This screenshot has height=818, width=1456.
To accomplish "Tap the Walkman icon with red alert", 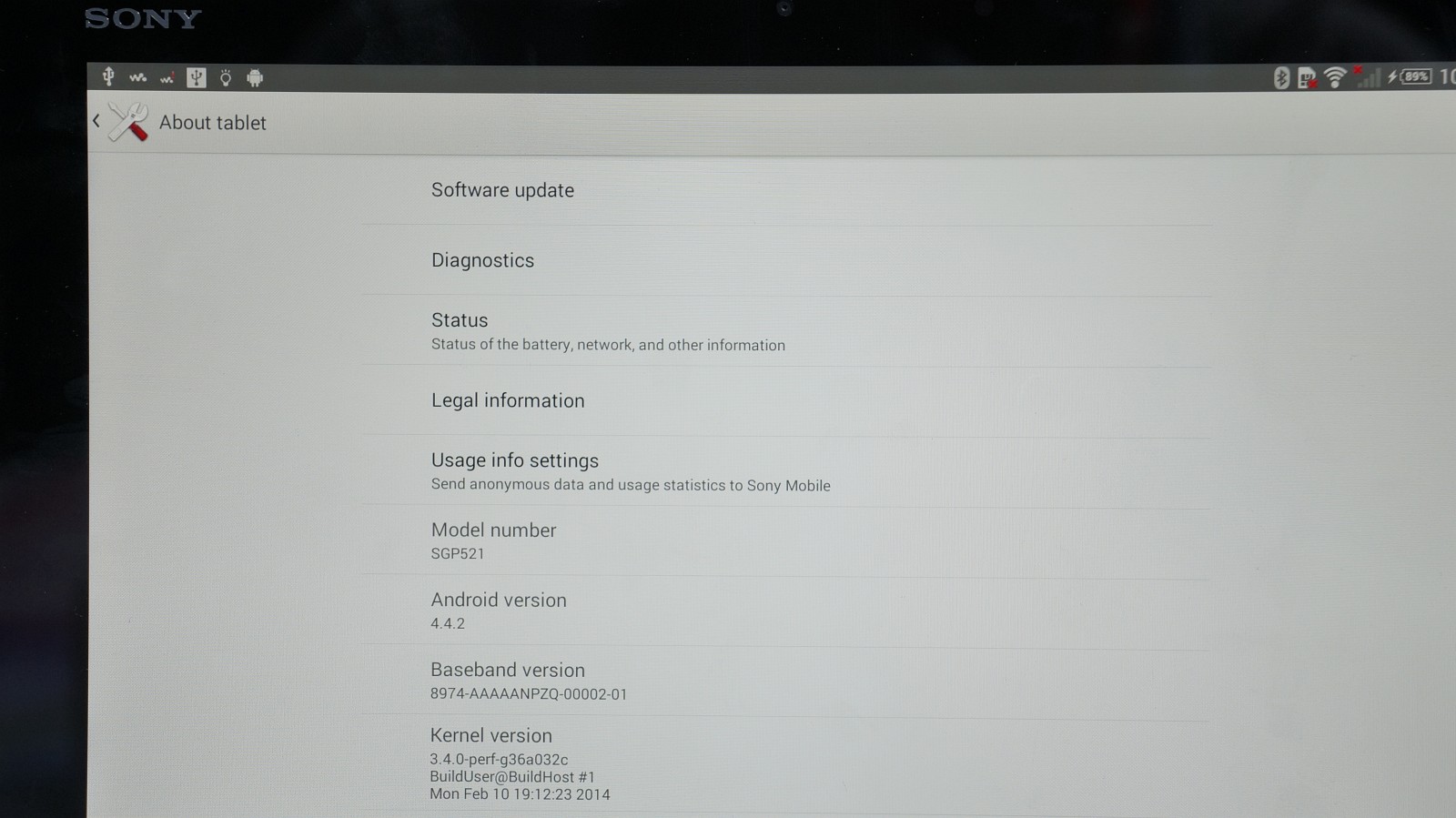I will tap(167, 78).
